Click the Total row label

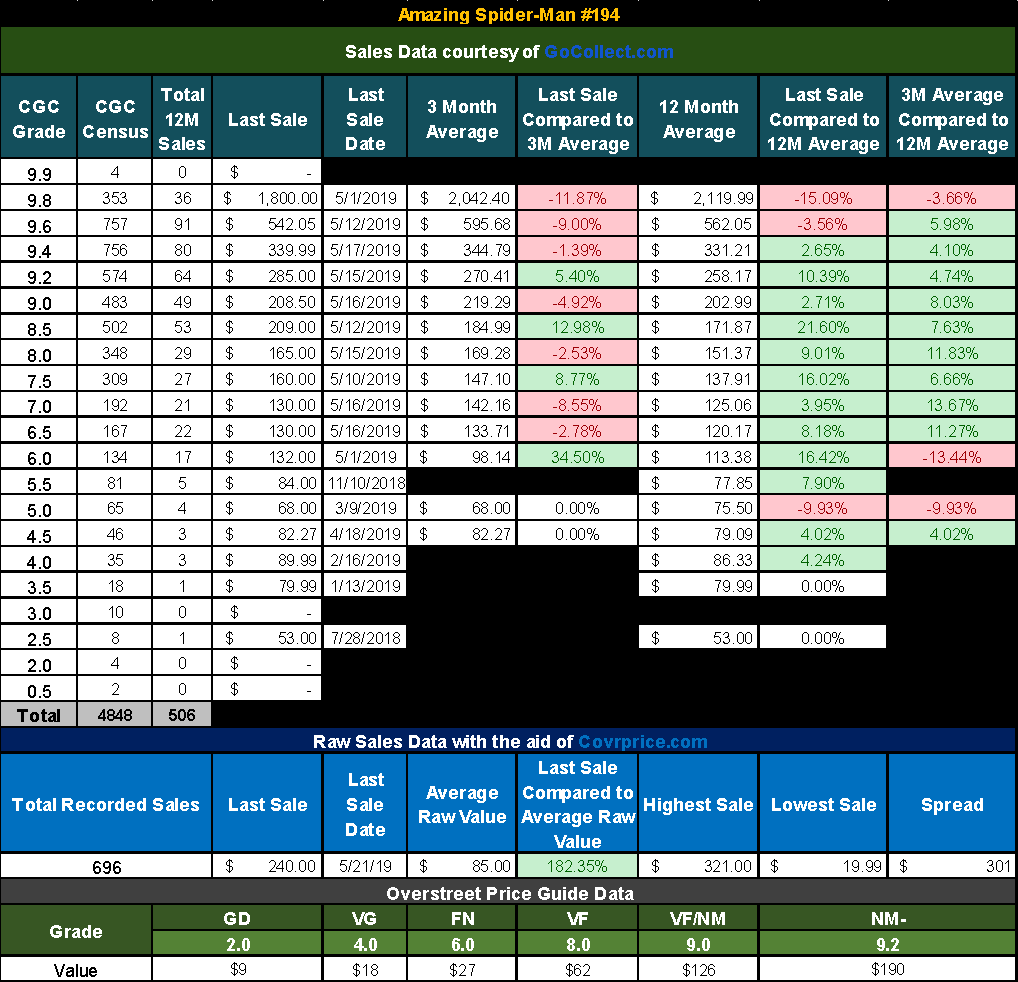tap(38, 715)
